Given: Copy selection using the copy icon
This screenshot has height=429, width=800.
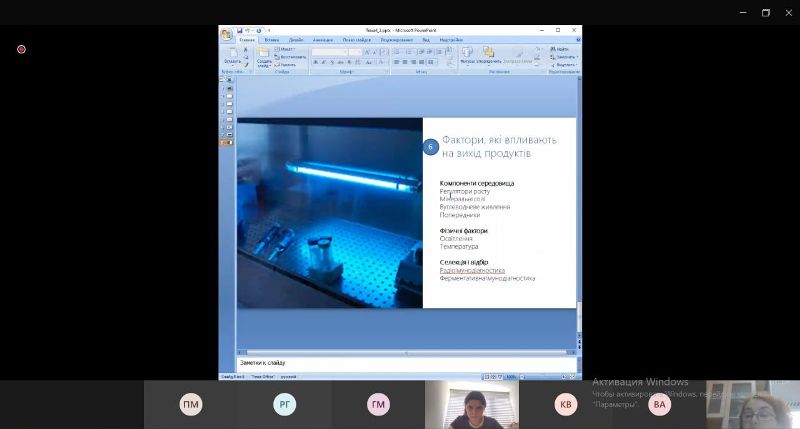Looking at the screenshot, I should pyautogui.click(x=245, y=57).
